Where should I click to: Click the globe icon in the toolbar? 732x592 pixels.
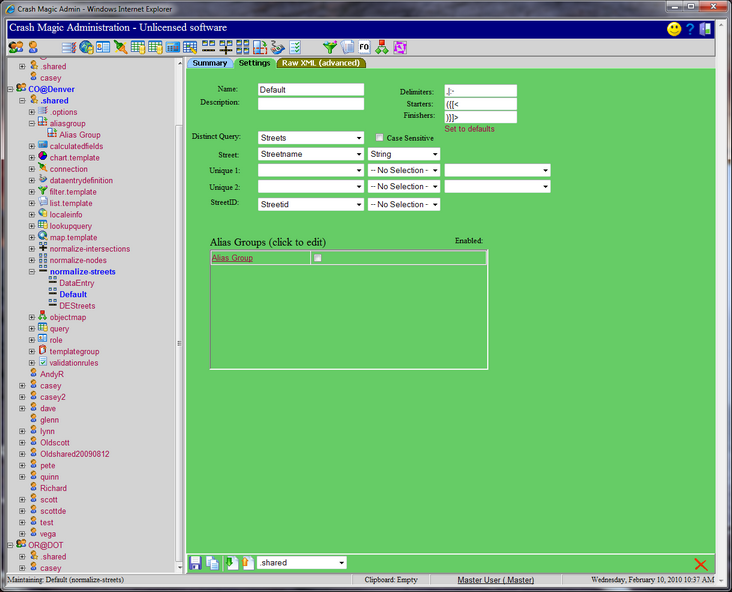pos(86,47)
